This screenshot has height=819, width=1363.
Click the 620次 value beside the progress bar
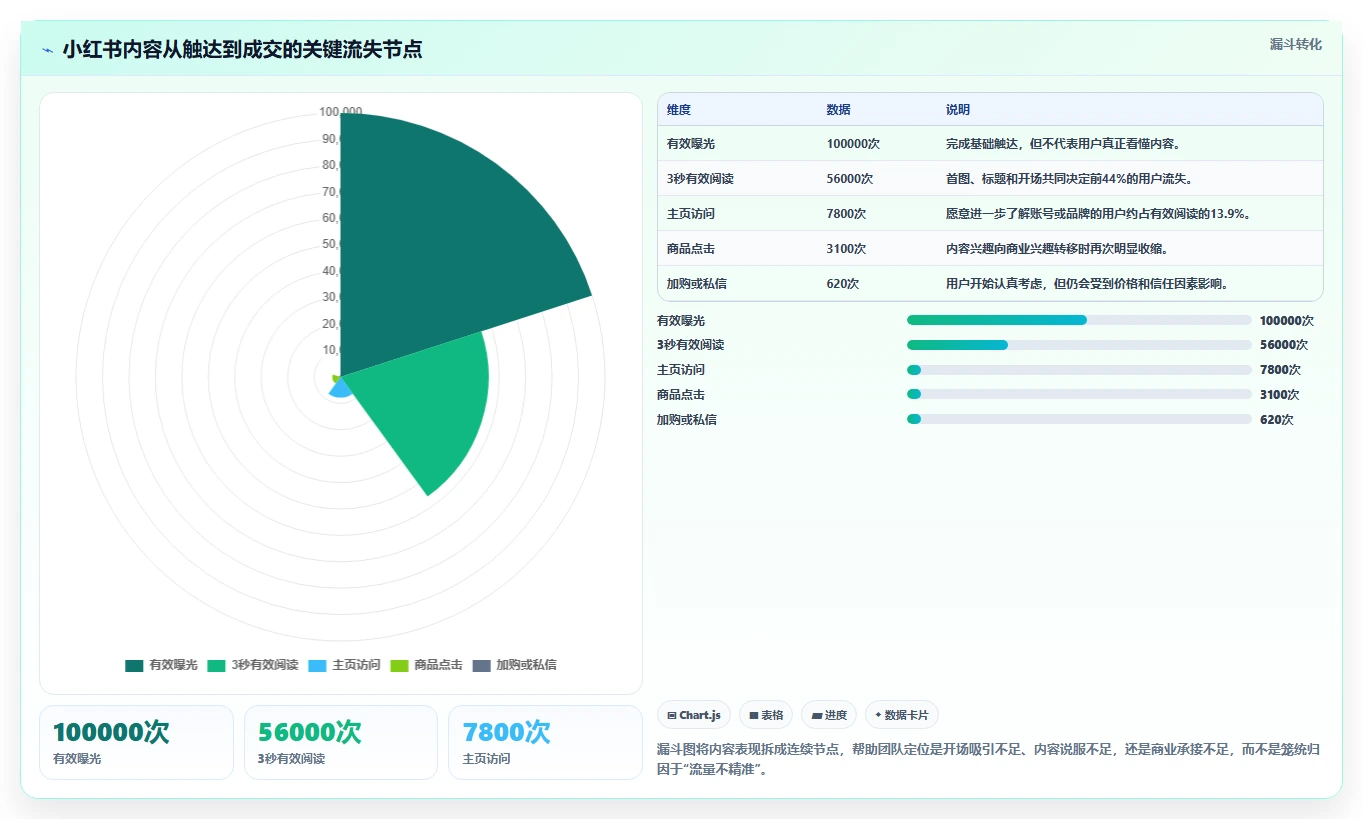(1277, 420)
